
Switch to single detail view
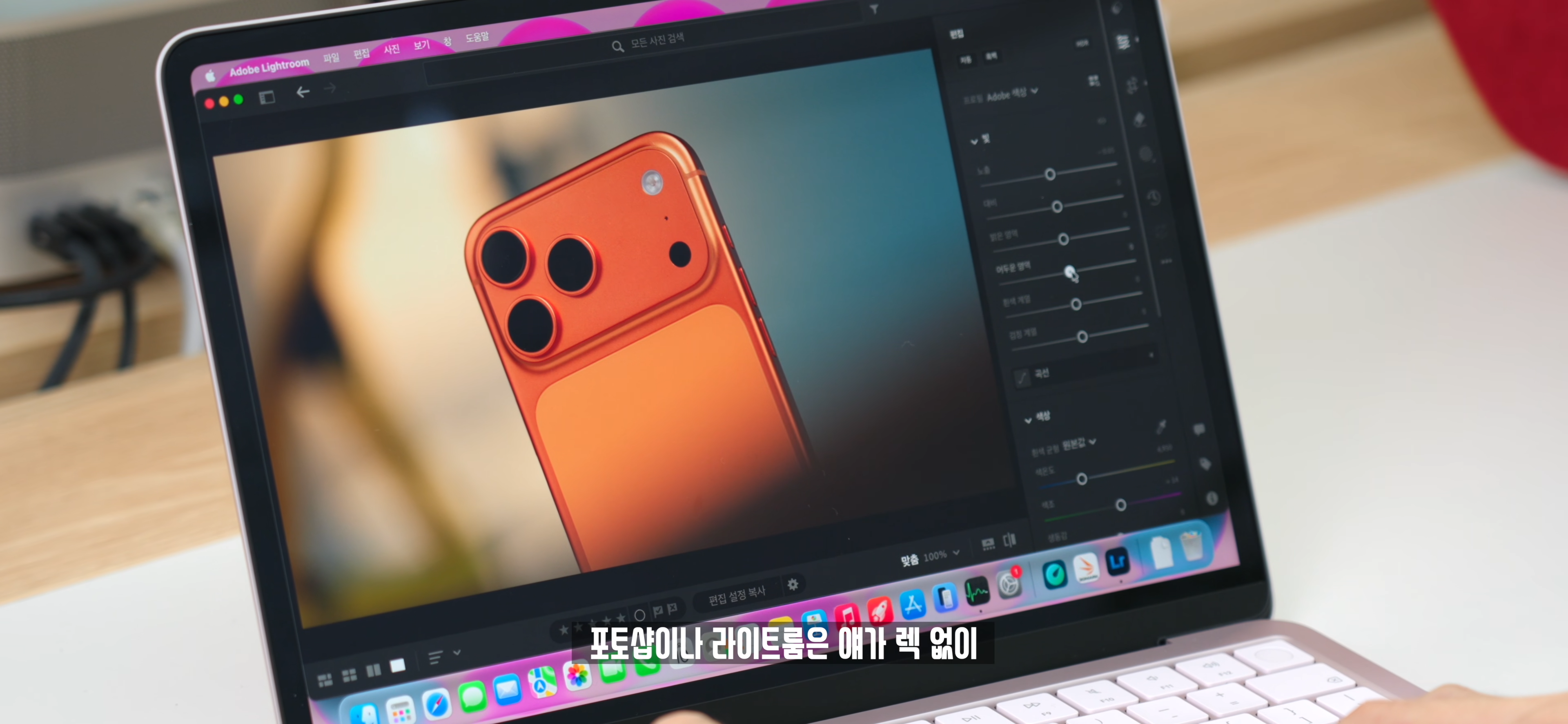(397, 666)
